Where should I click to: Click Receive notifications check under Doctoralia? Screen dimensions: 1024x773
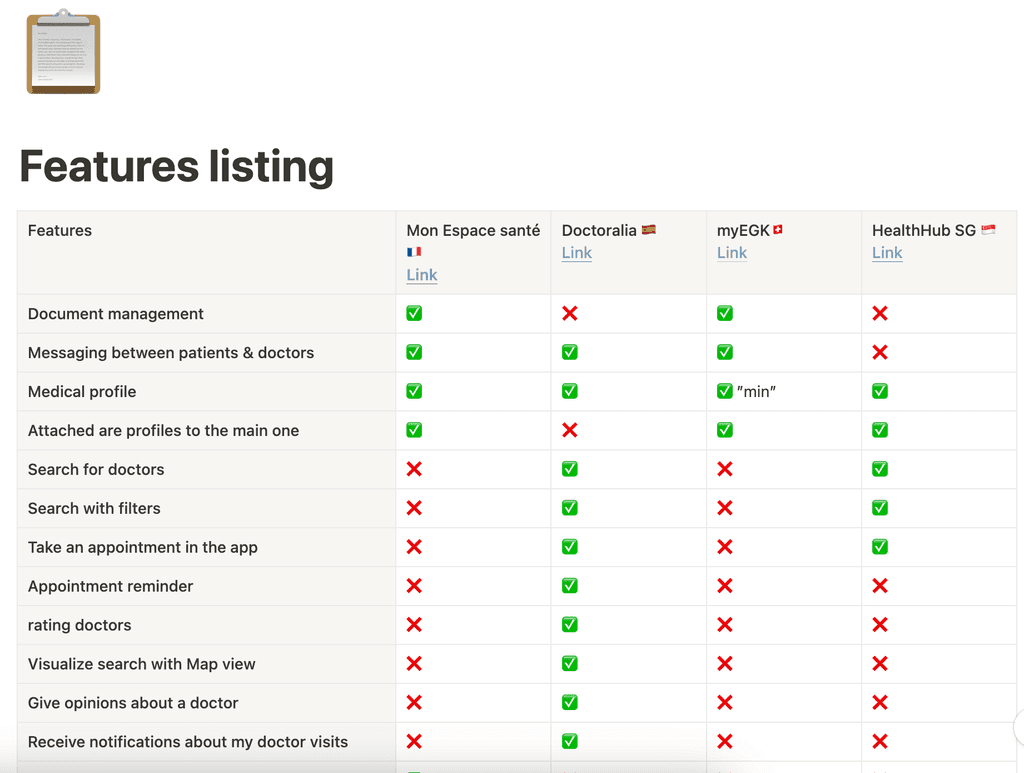(569, 741)
